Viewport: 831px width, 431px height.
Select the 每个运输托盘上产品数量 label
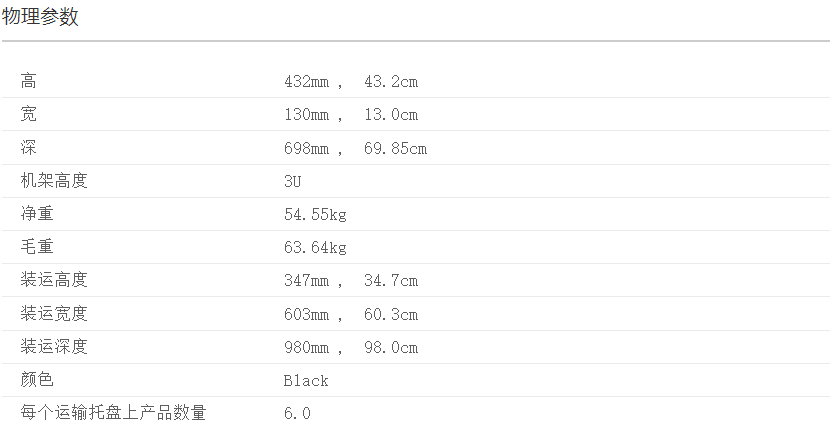[x=113, y=413]
